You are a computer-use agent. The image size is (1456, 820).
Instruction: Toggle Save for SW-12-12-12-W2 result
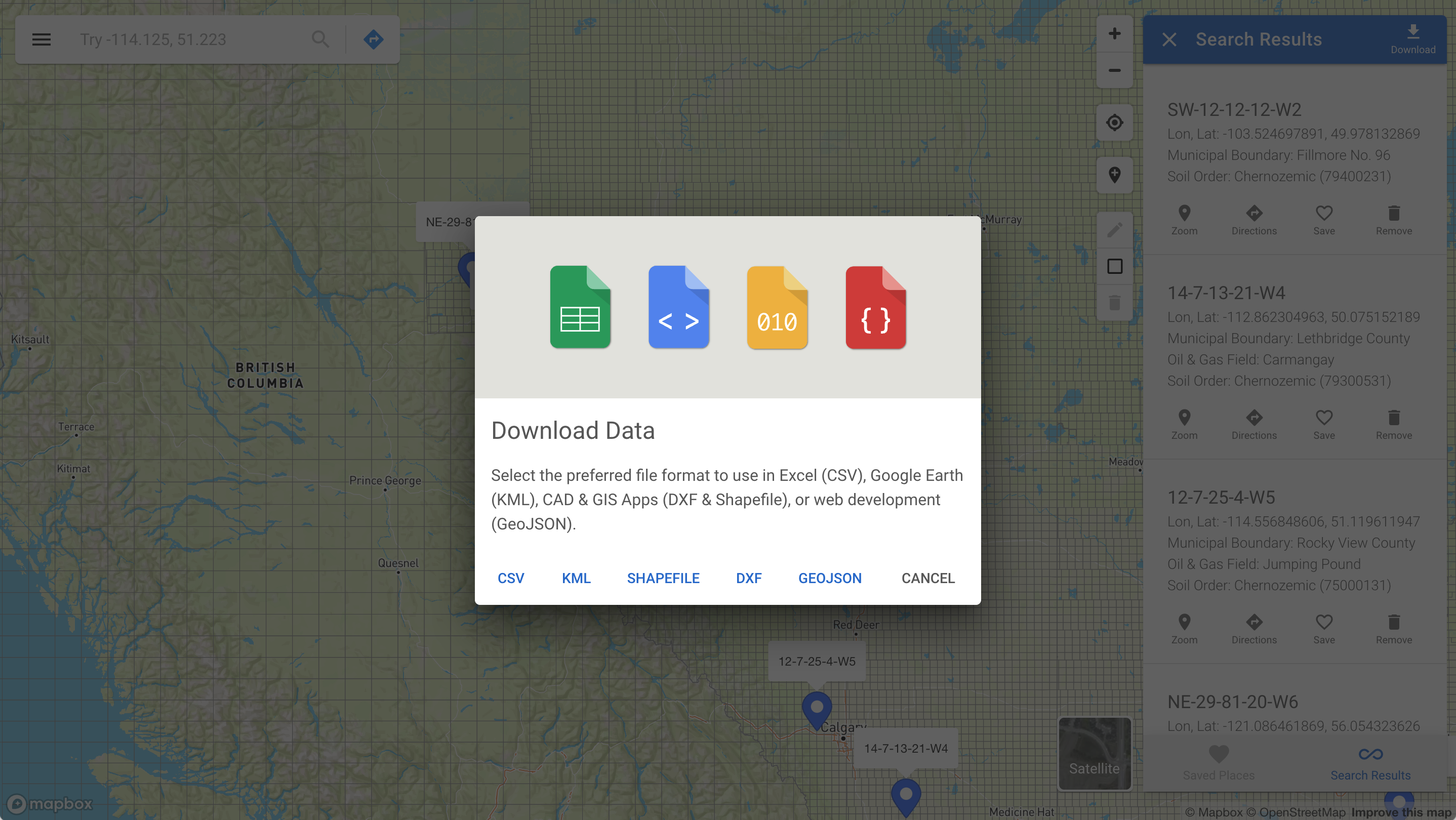[x=1324, y=219]
